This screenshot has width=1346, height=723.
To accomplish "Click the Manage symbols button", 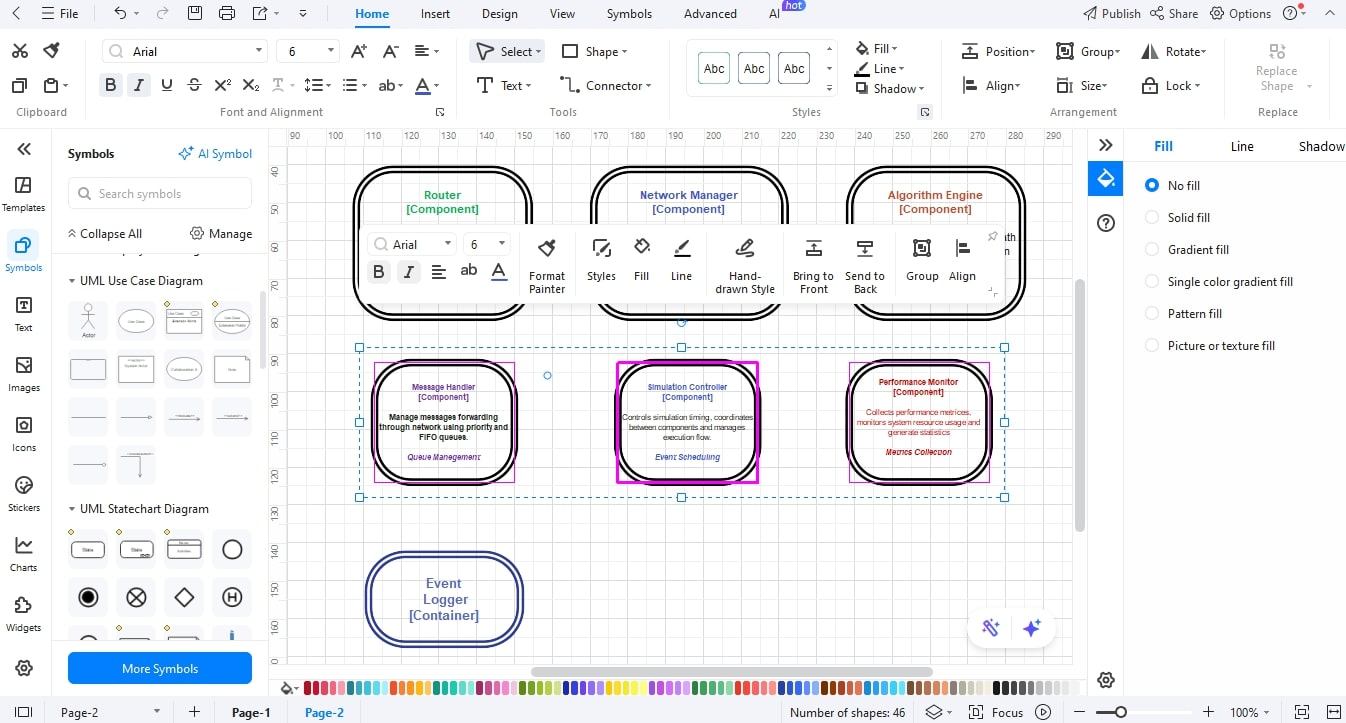I will tap(221, 234).
